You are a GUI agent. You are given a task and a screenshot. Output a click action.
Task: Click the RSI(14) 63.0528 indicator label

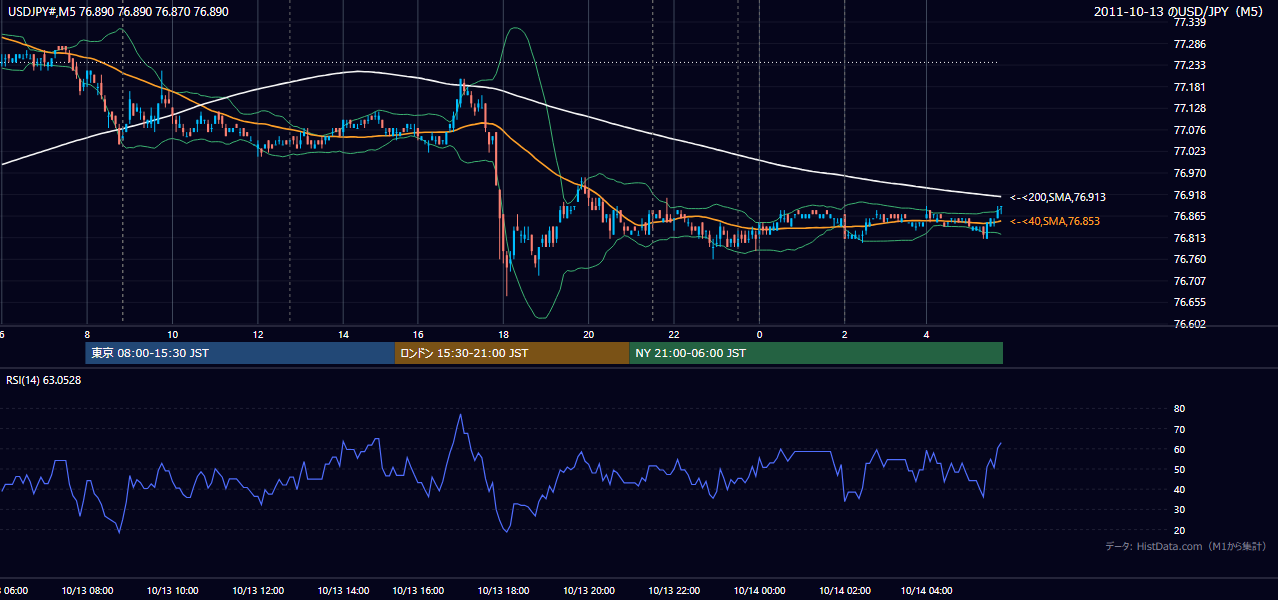click(x=44, y=380)
